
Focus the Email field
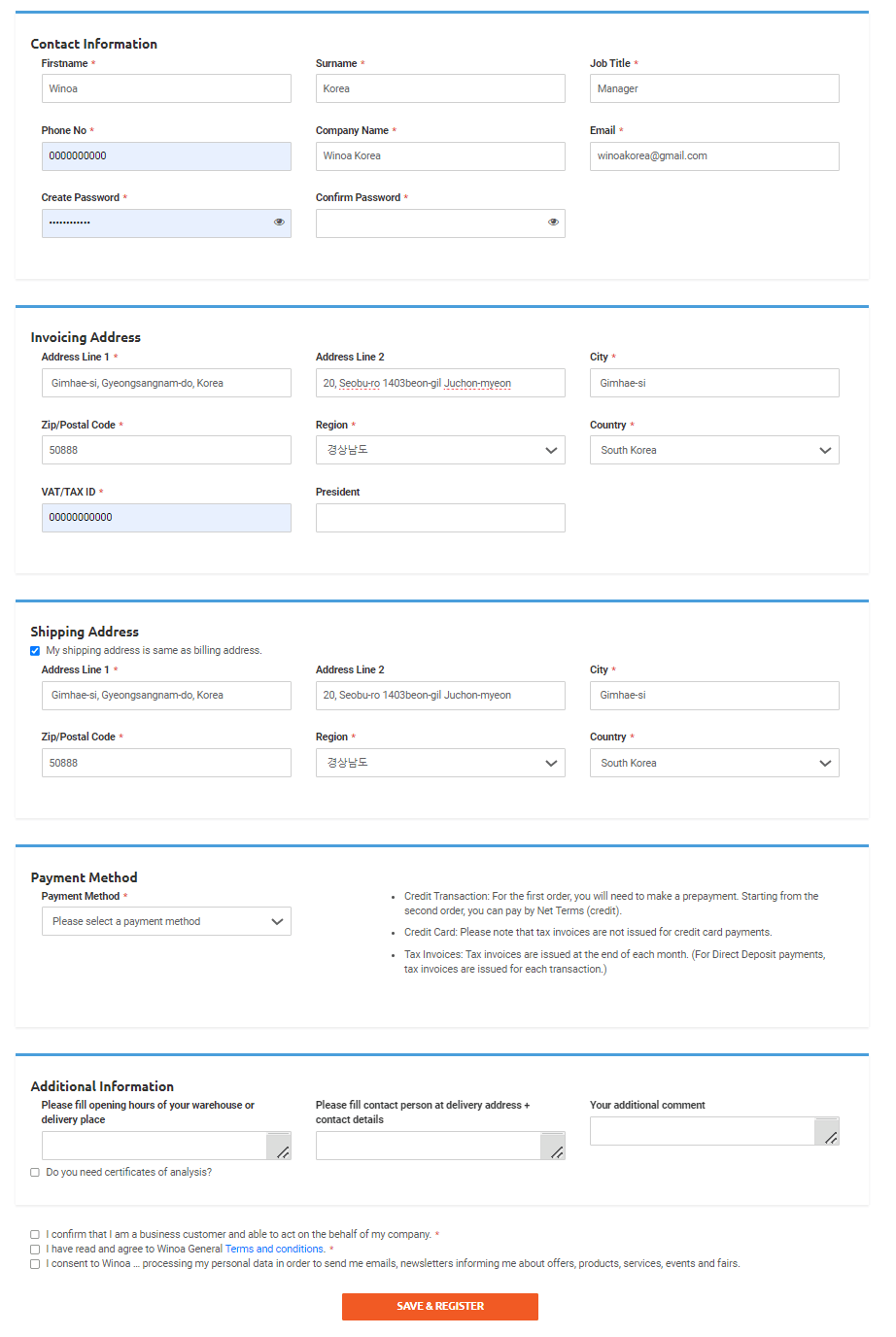714,155
